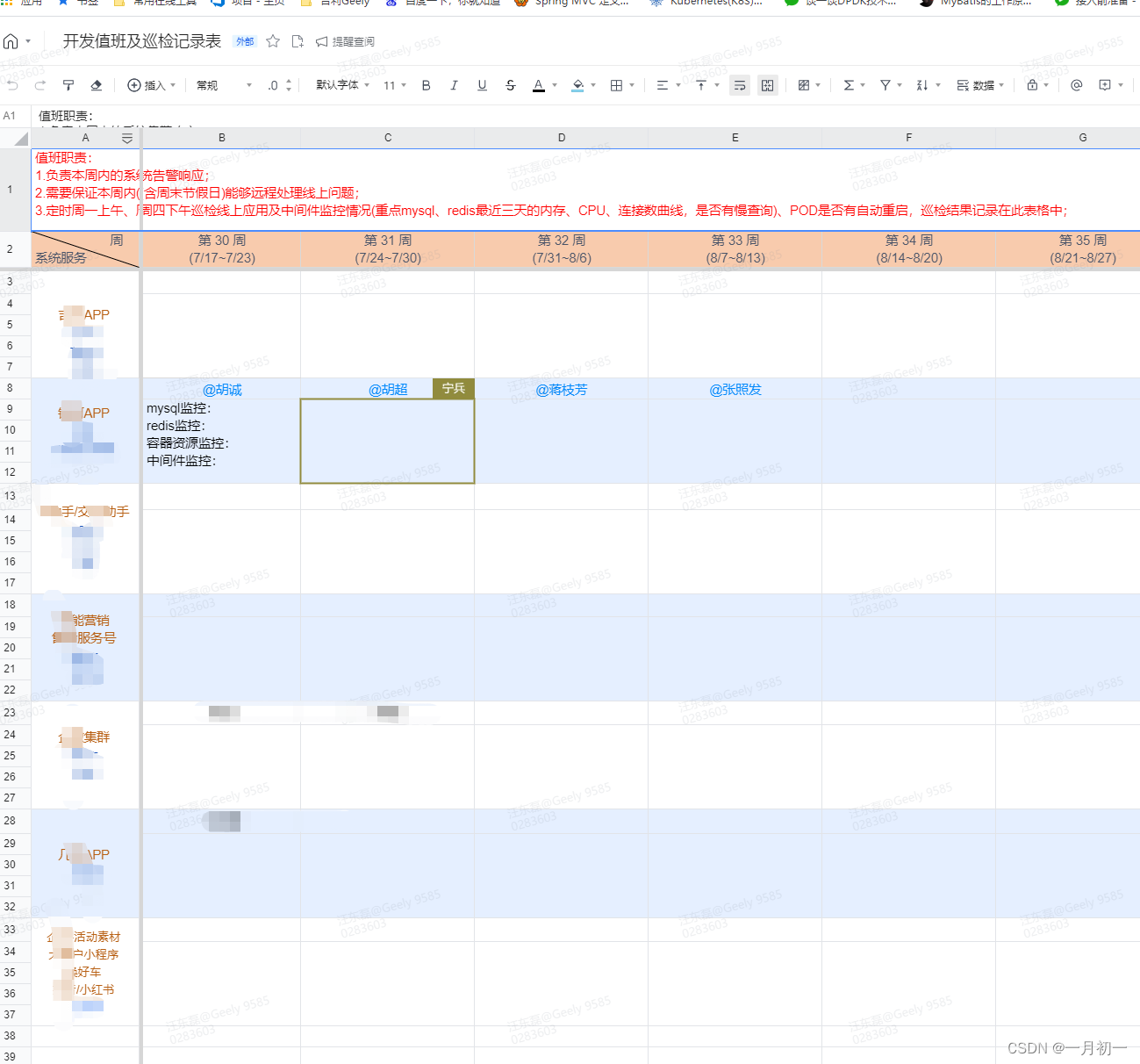The width and height of the screenshot is (1140, 1064).
Task: Toggle merge cells
Action: click(768, 85)
